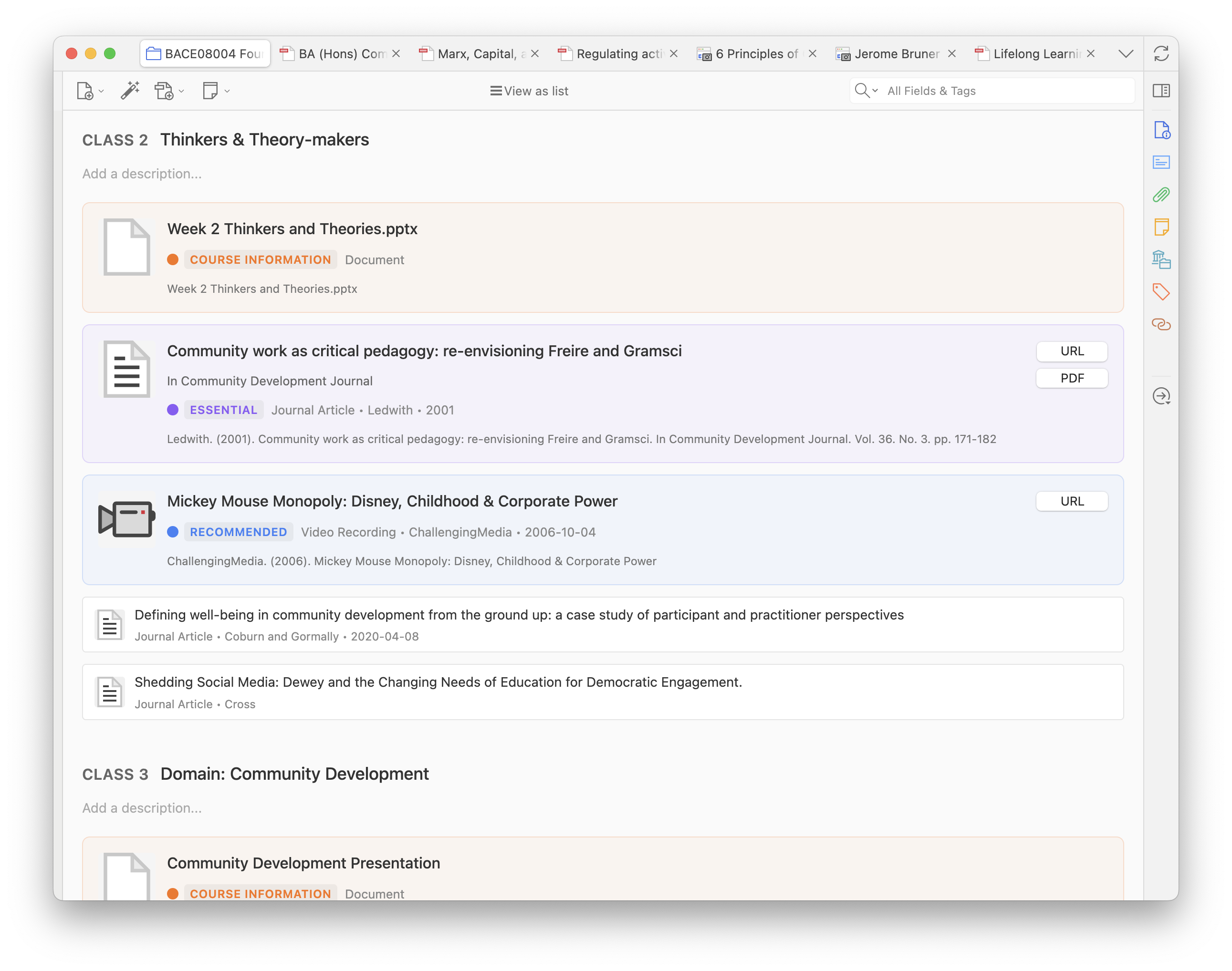Viewport: 1232px width, 971px height.
Task: Click the magic wand add-by-identifier icon
Action: click(x=130, y=91)
